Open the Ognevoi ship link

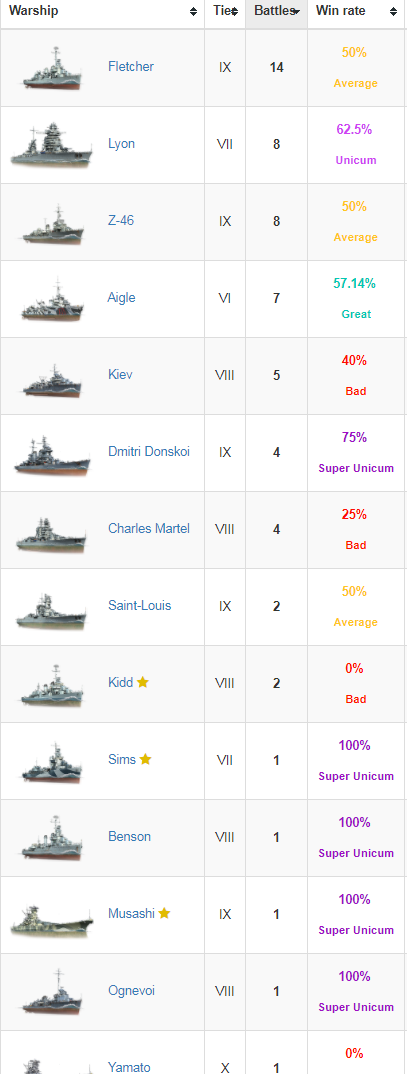132,990
